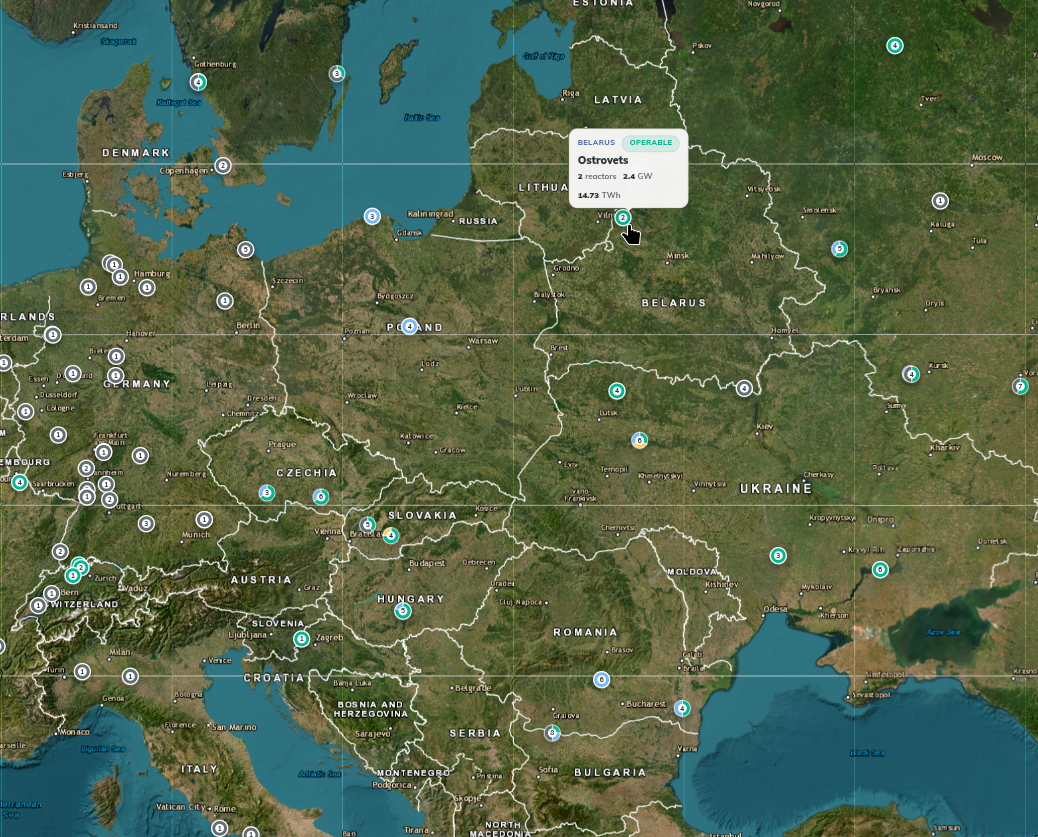Select the gray marker beside Copenhagen
Screen dimensions: 1038x837
point(223,166)
